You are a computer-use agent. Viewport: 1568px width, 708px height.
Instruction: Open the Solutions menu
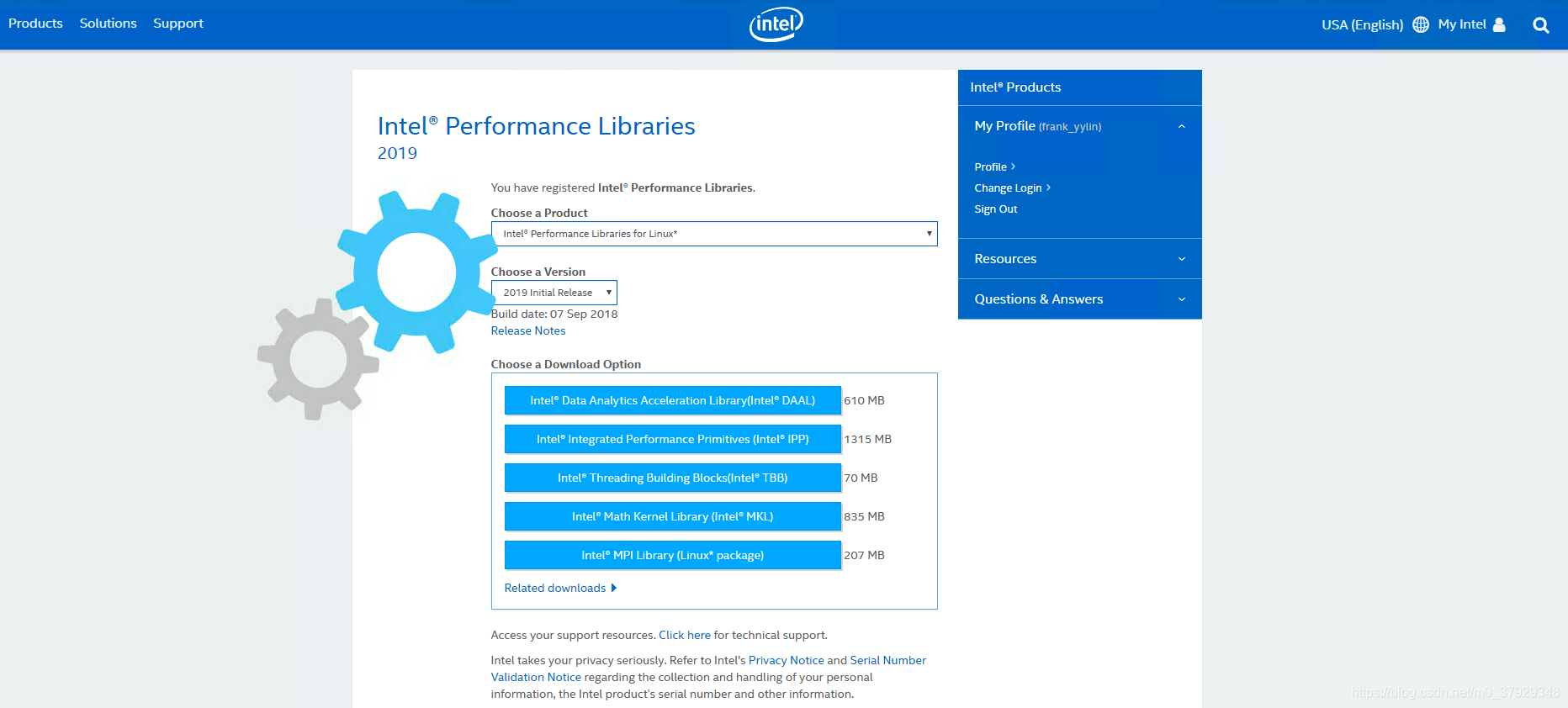pyautogui.click(x=108, y=24)
